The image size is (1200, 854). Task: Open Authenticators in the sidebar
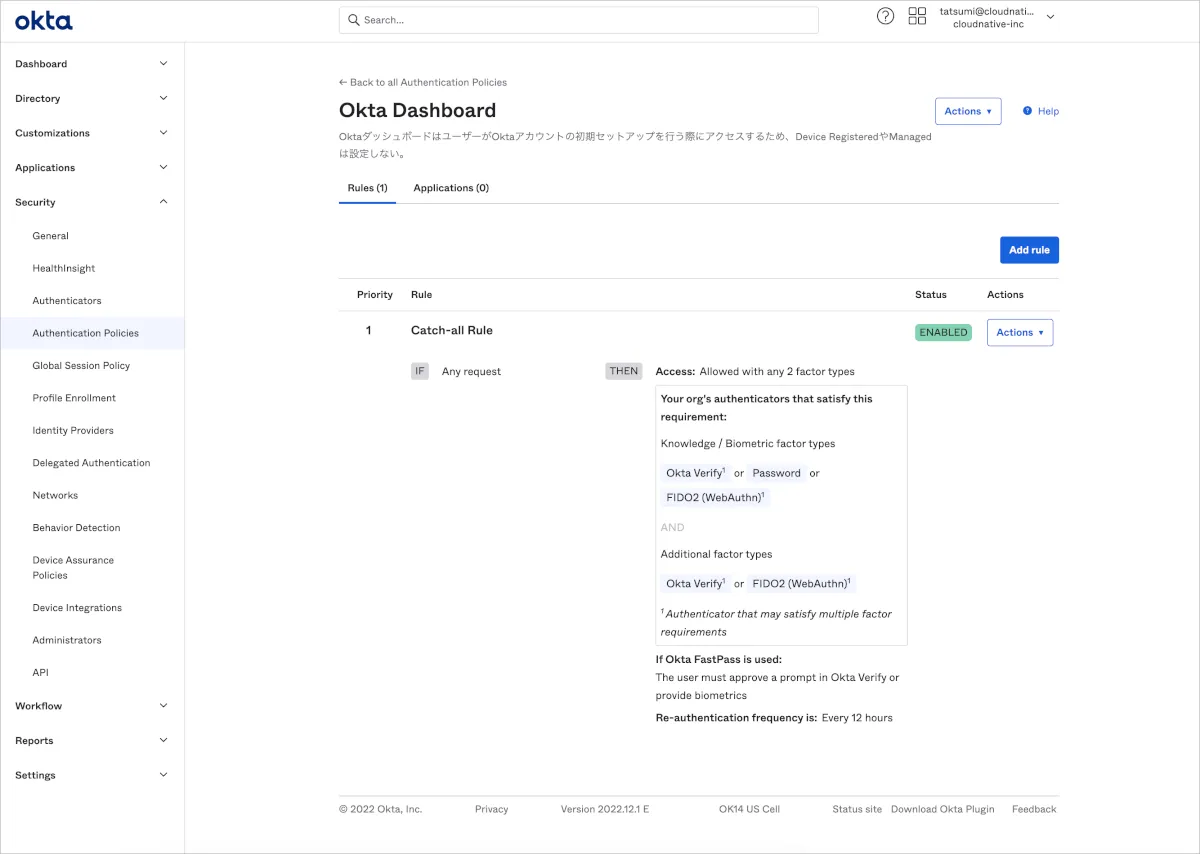click(x=67, y=301)
